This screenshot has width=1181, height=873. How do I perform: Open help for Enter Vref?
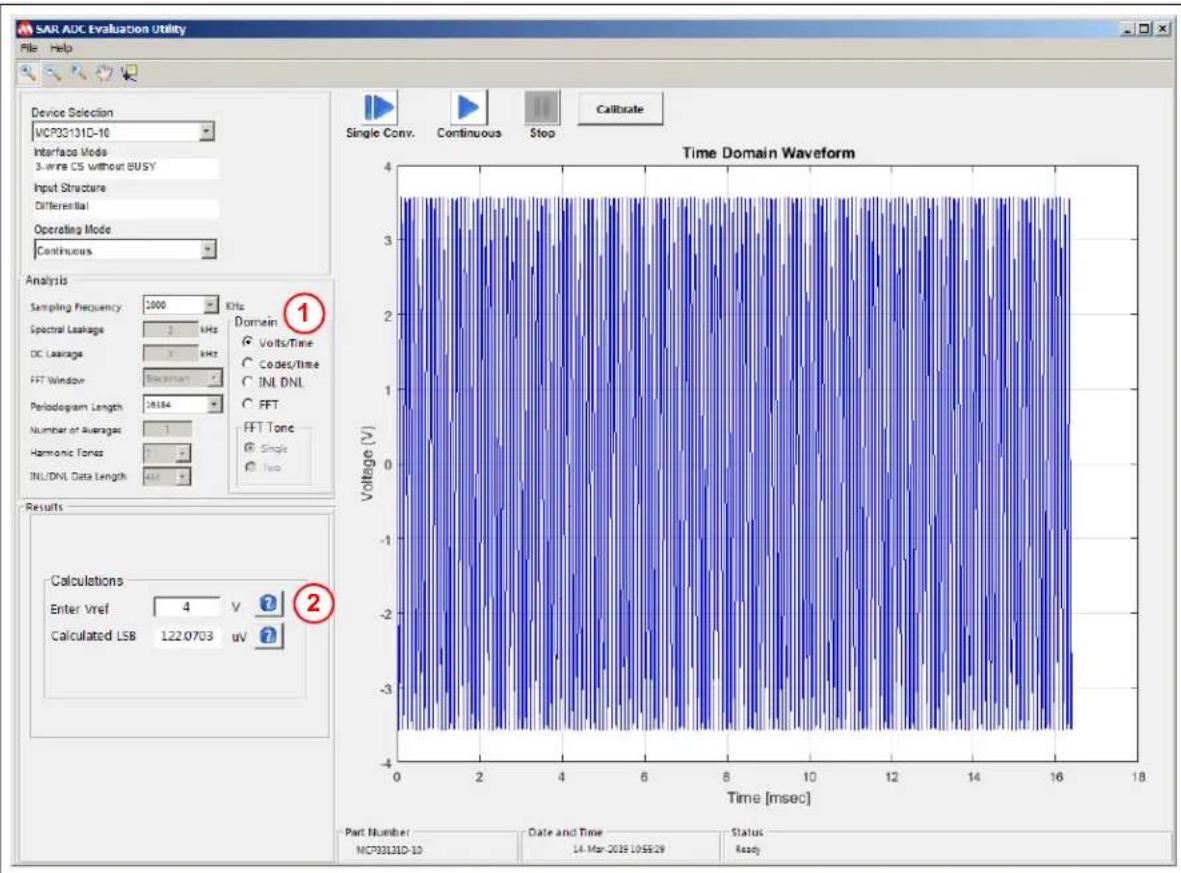tap(269, 603)
